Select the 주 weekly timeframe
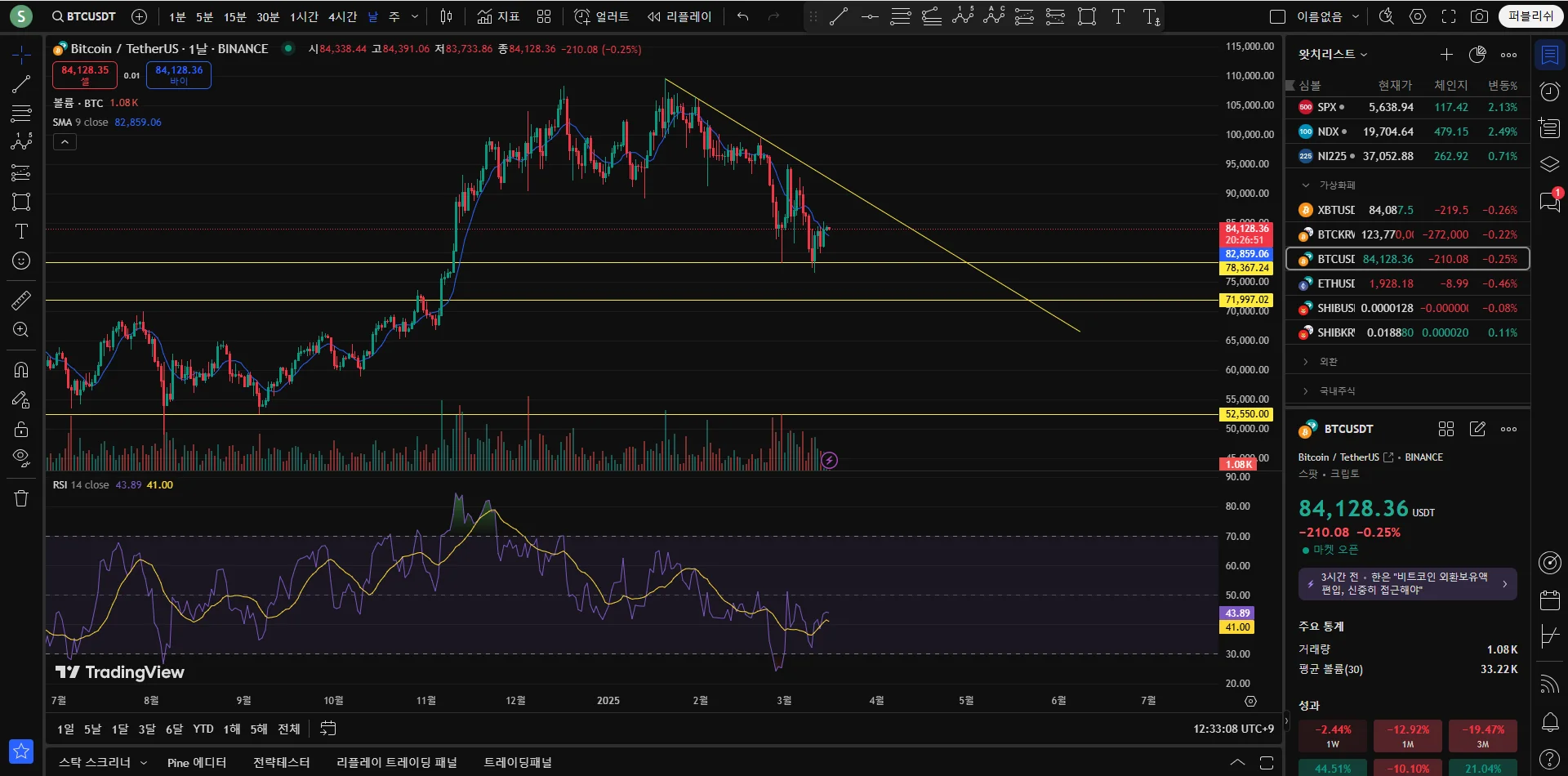 pyautogui.click(x=394, y=16)
